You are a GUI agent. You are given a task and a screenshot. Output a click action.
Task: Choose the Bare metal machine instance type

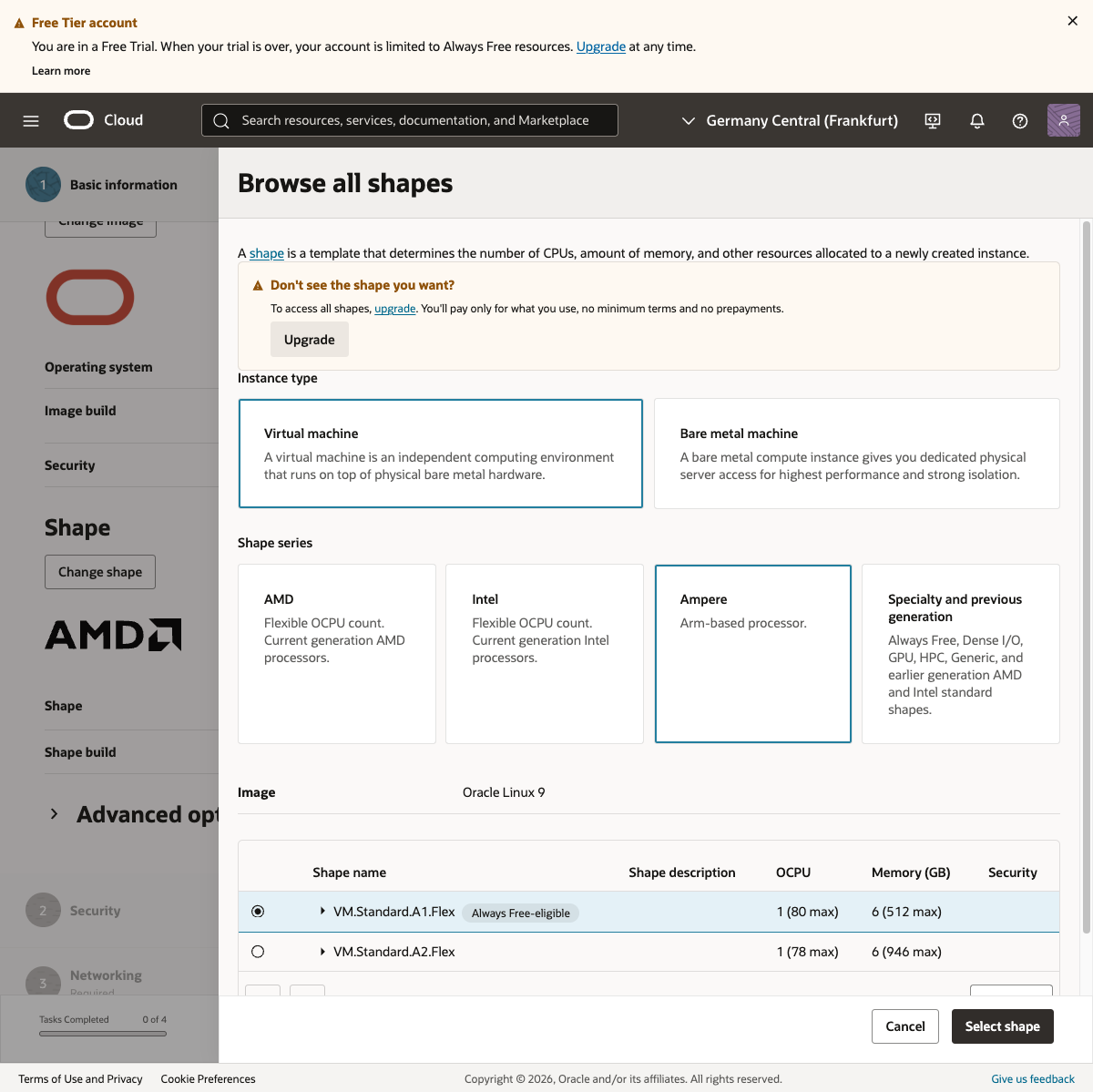[x=856, y=454]
